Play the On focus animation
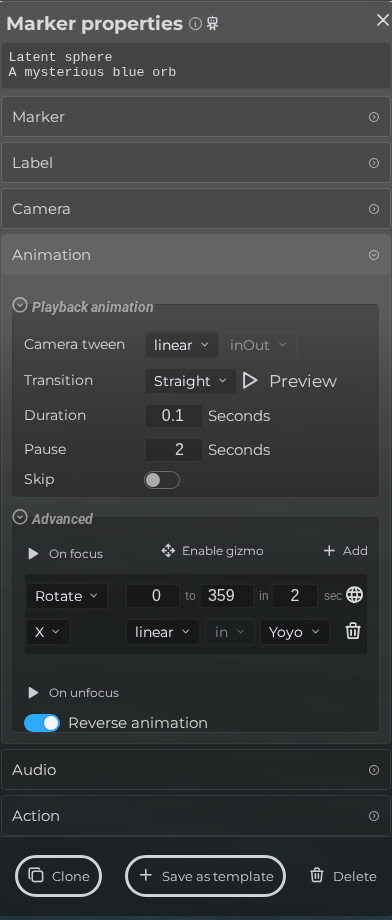This screenshot has width=392, height=920. point(33,553)
